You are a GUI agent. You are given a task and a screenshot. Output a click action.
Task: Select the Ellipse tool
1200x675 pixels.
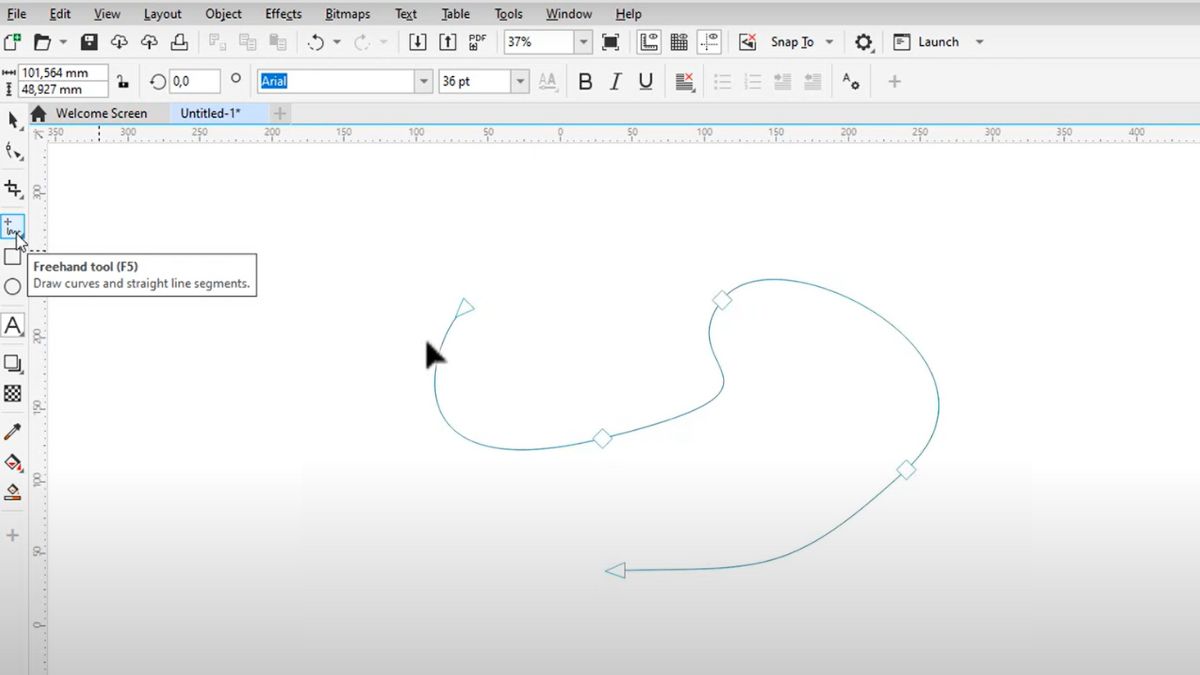click(13, 287)
